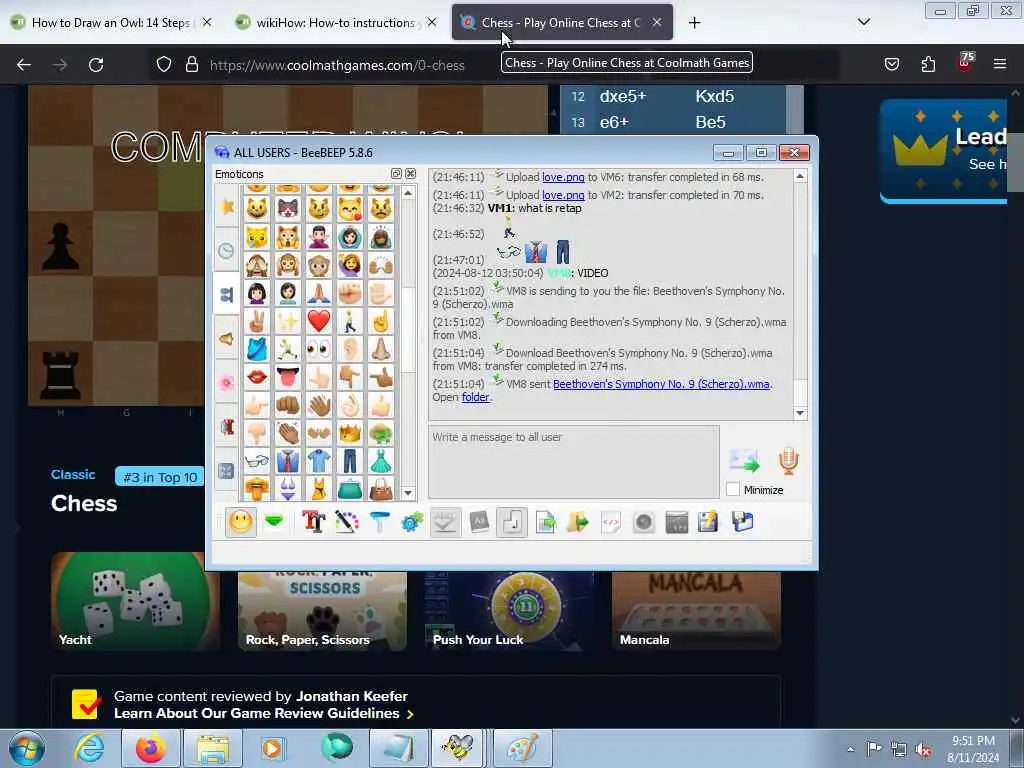Insert the praying hands emoticon
Viewport: 1024px width, 768px height.
pos(319,293)
